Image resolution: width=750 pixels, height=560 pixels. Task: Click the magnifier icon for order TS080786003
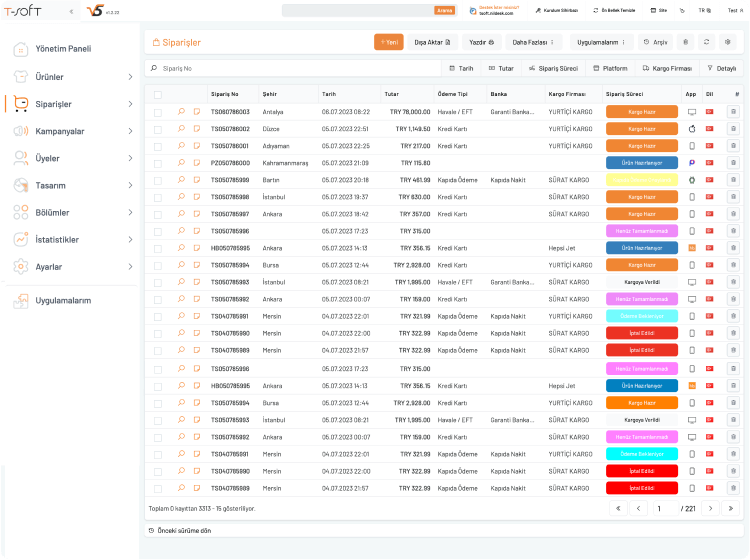click(x=181, y=112)
